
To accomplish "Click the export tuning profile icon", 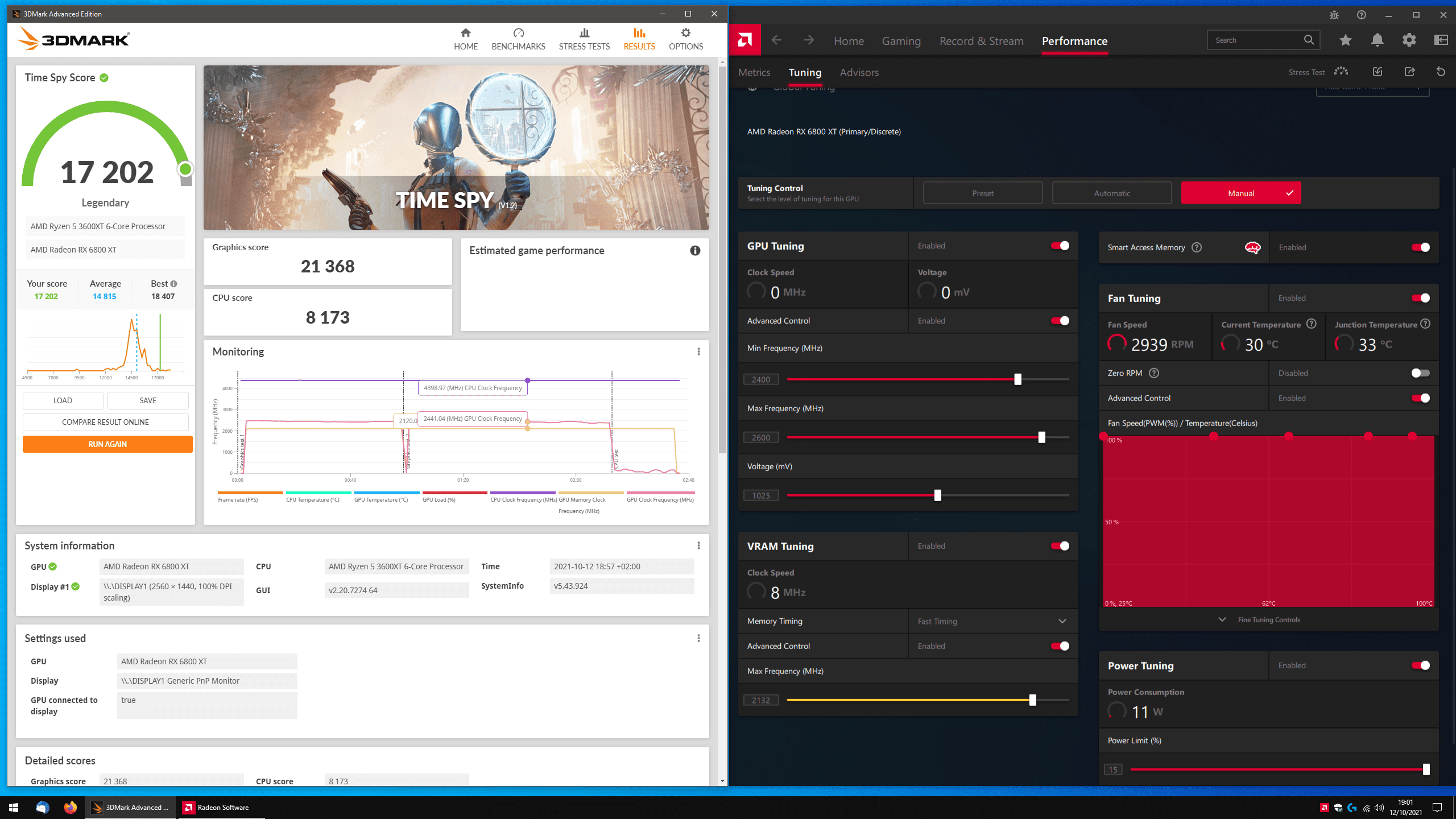I will (1409, 72).
